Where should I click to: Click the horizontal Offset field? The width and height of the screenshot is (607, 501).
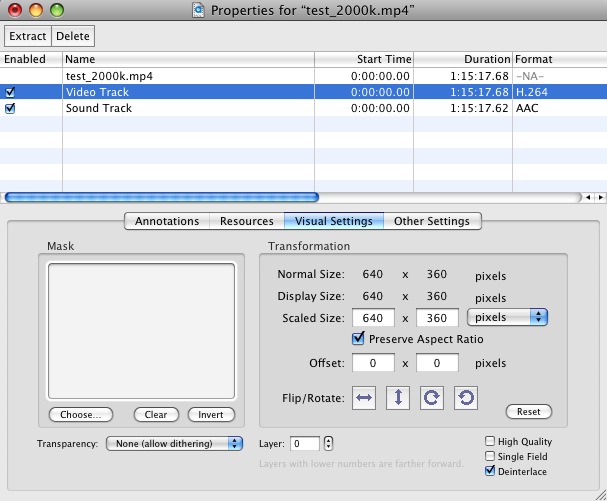point(373,363)
